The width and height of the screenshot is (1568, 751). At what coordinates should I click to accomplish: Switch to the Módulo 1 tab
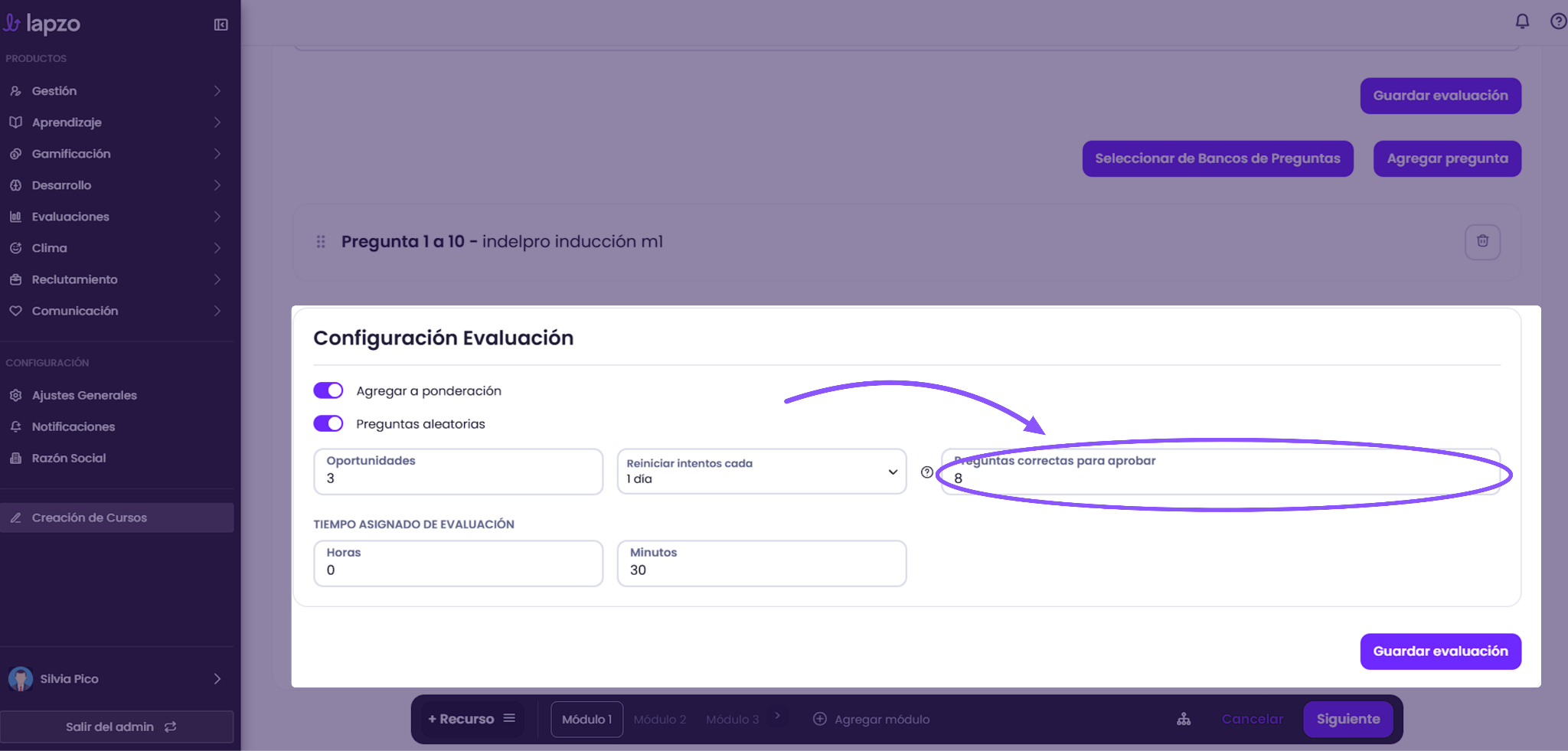click(586, 720)
